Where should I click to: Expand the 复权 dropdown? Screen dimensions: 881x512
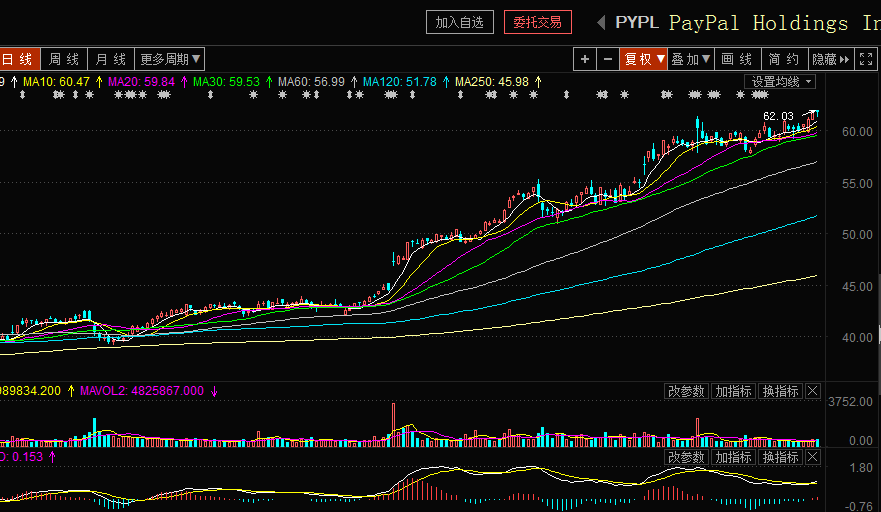[x=643, y=59]
